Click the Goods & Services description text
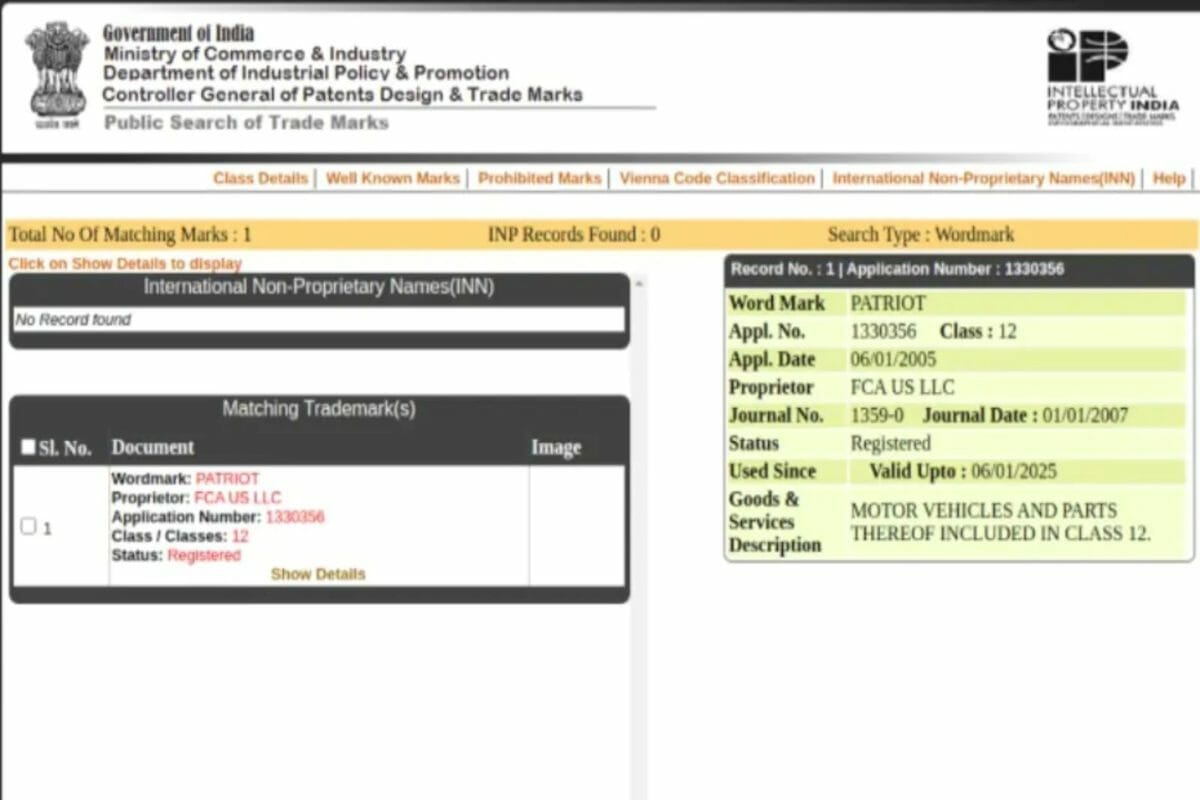The image size is (1200, 800). click(1000, 522)
